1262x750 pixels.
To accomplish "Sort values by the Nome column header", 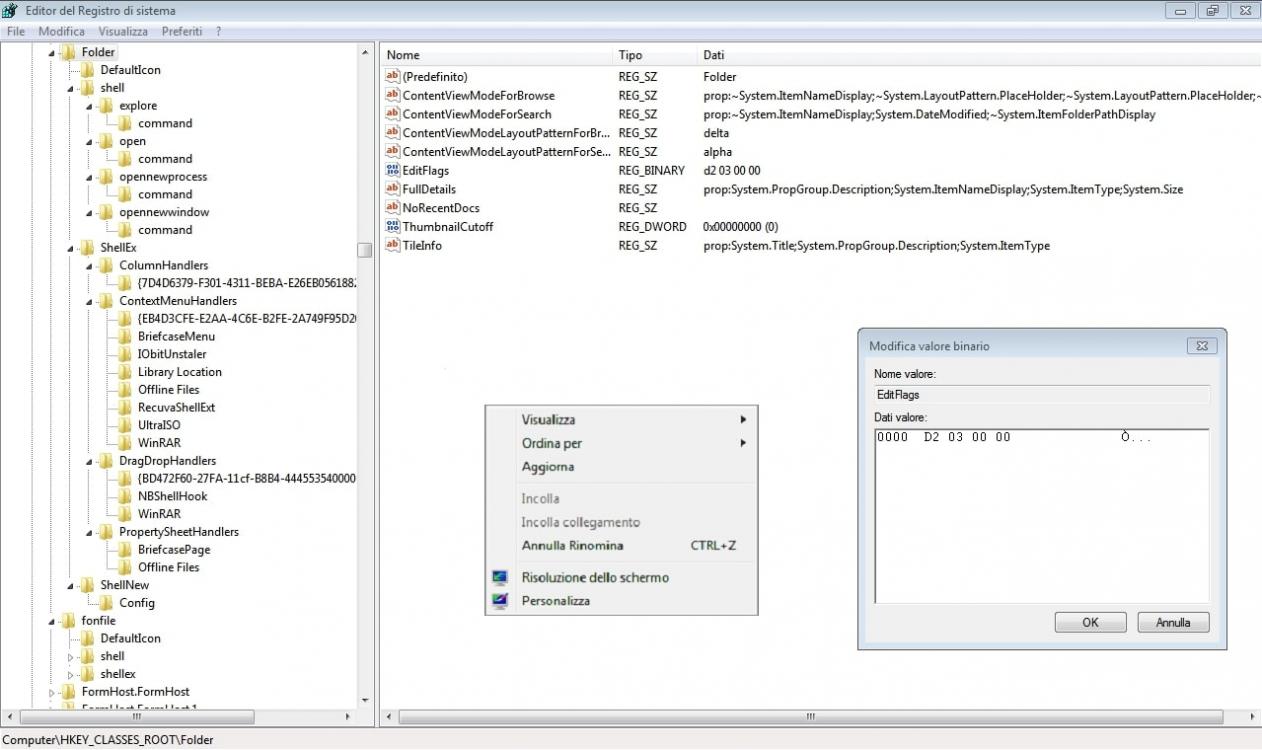I will click(x=496, y=55).
